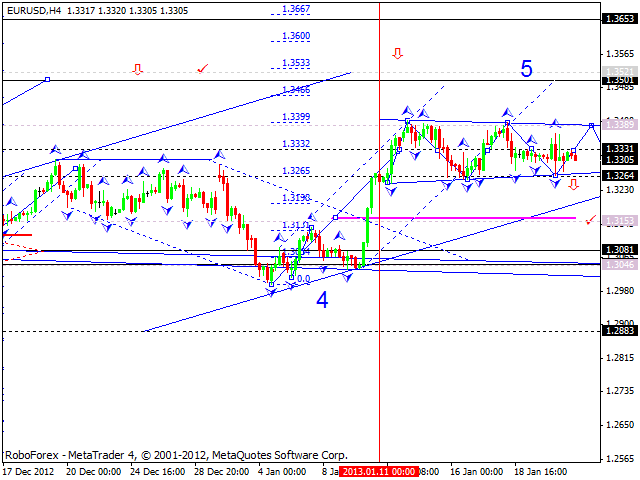Click the red down arrow near wave 5

pos(398,54)
